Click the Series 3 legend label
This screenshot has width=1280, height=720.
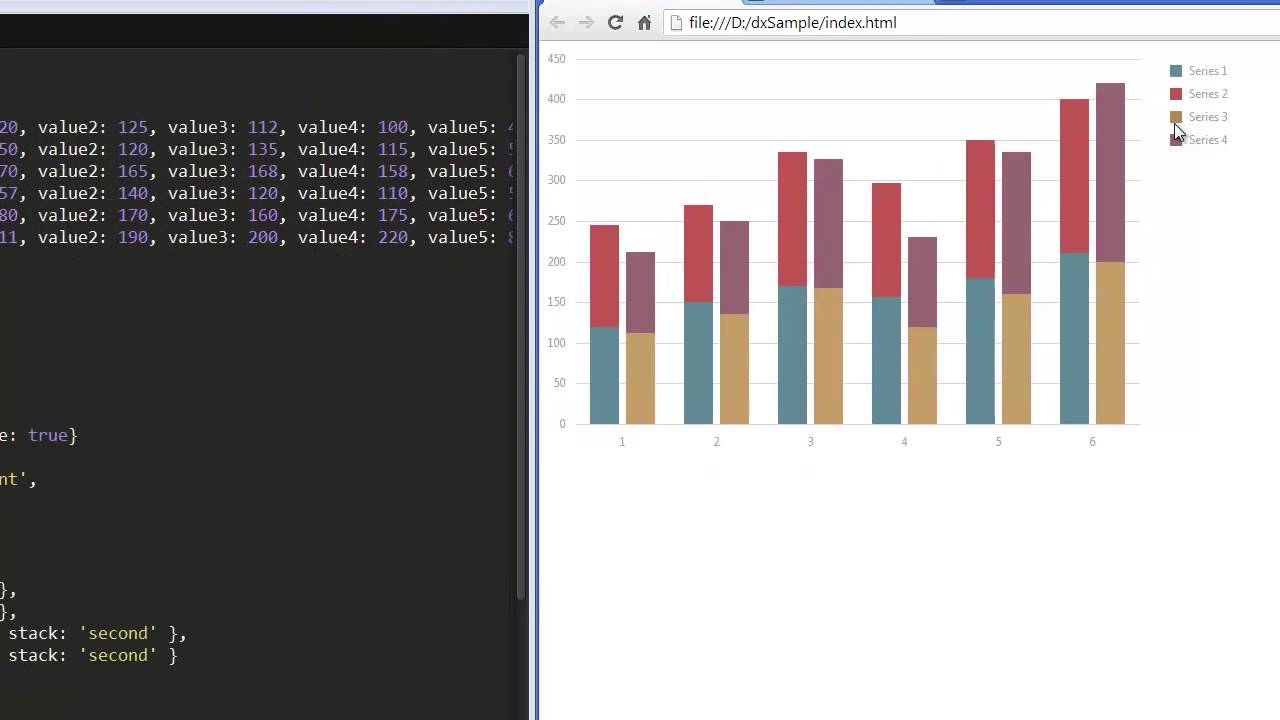(1208, 117)
